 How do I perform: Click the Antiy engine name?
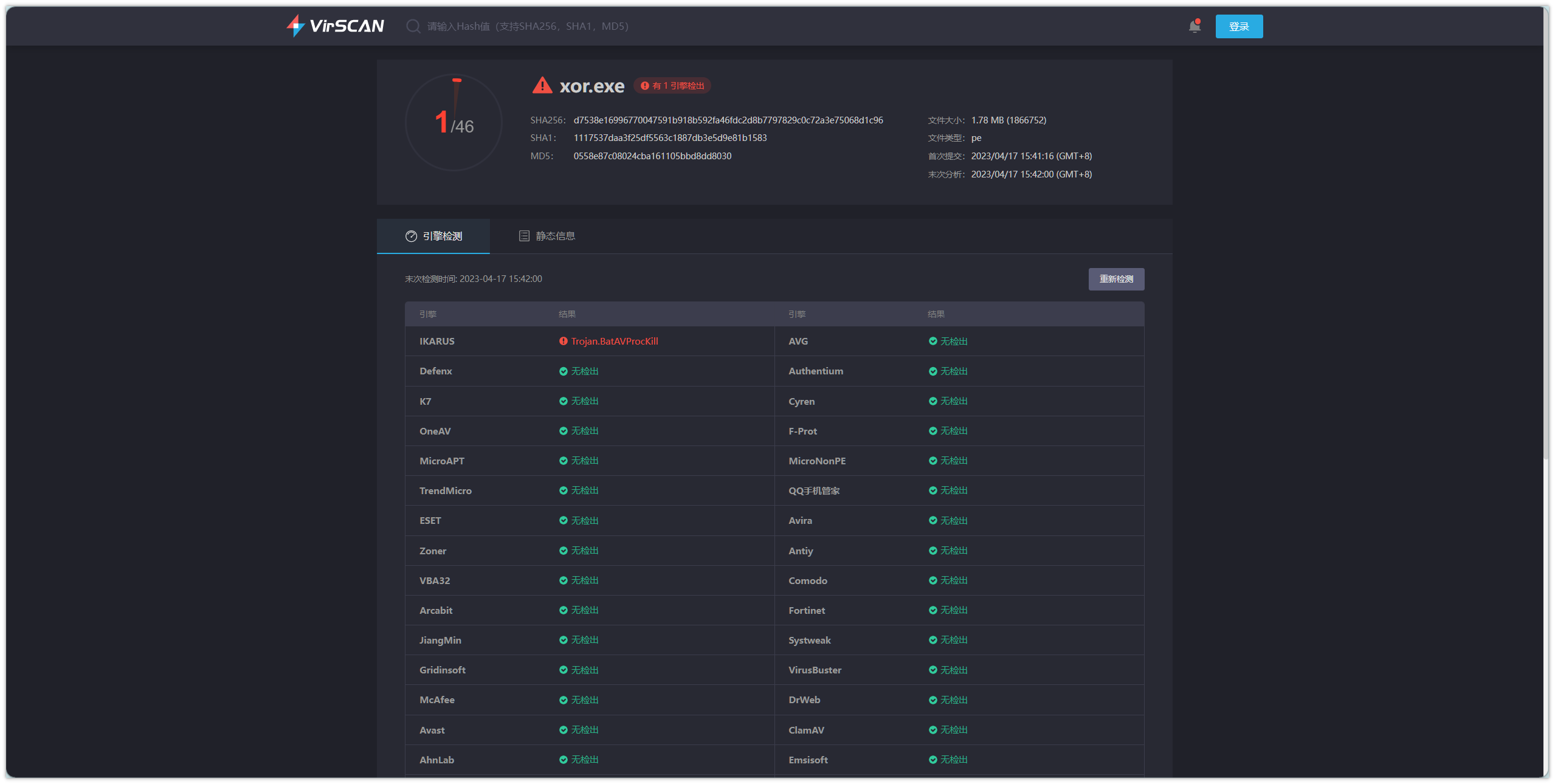[801, 551]
